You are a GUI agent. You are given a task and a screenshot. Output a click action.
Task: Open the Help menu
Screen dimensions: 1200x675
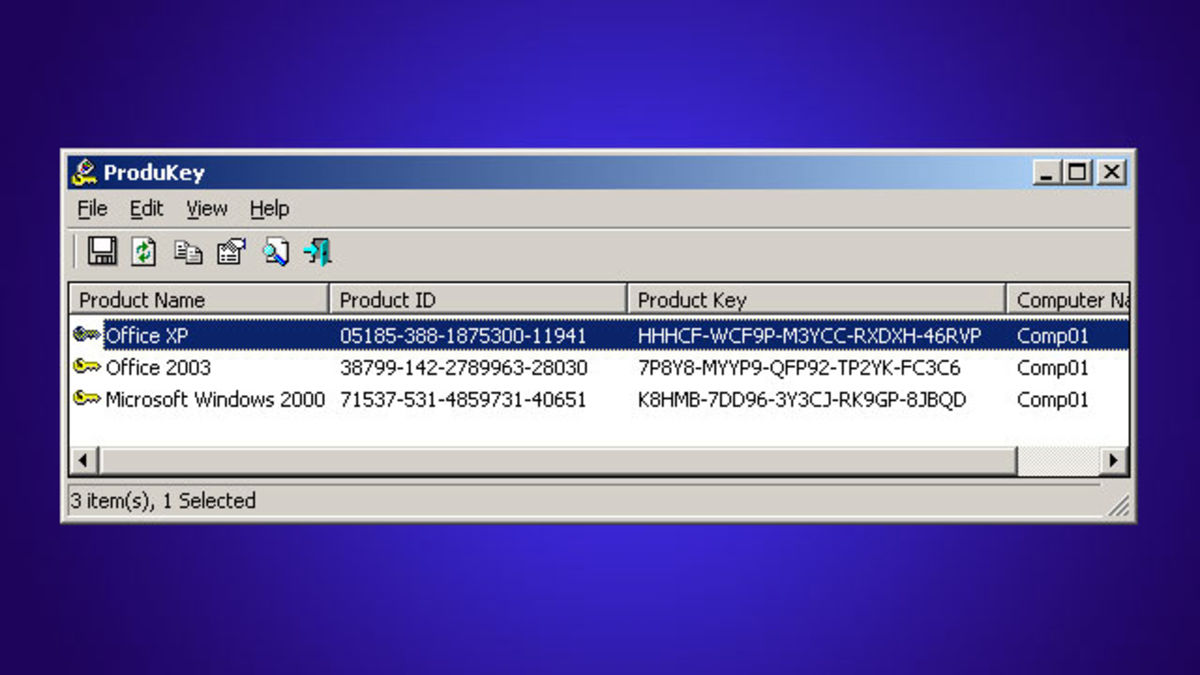point(269,209)
